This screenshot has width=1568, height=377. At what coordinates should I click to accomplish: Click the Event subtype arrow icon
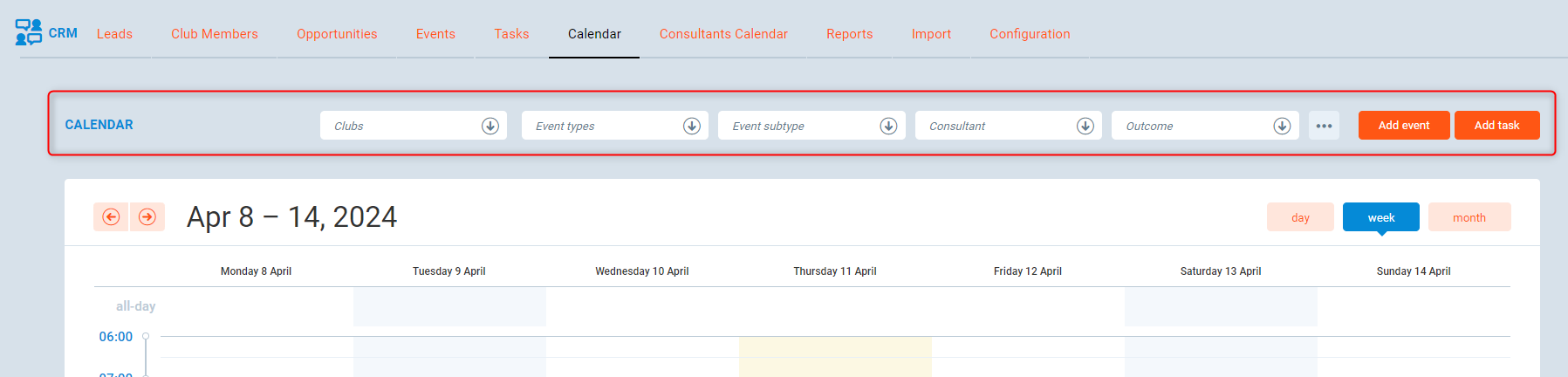(888, 126)
